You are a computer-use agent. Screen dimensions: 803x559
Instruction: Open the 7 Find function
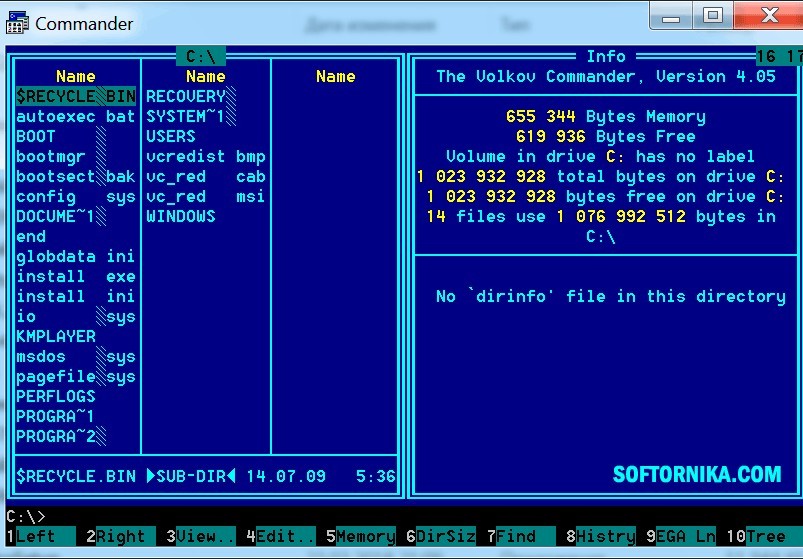[520, 536]
